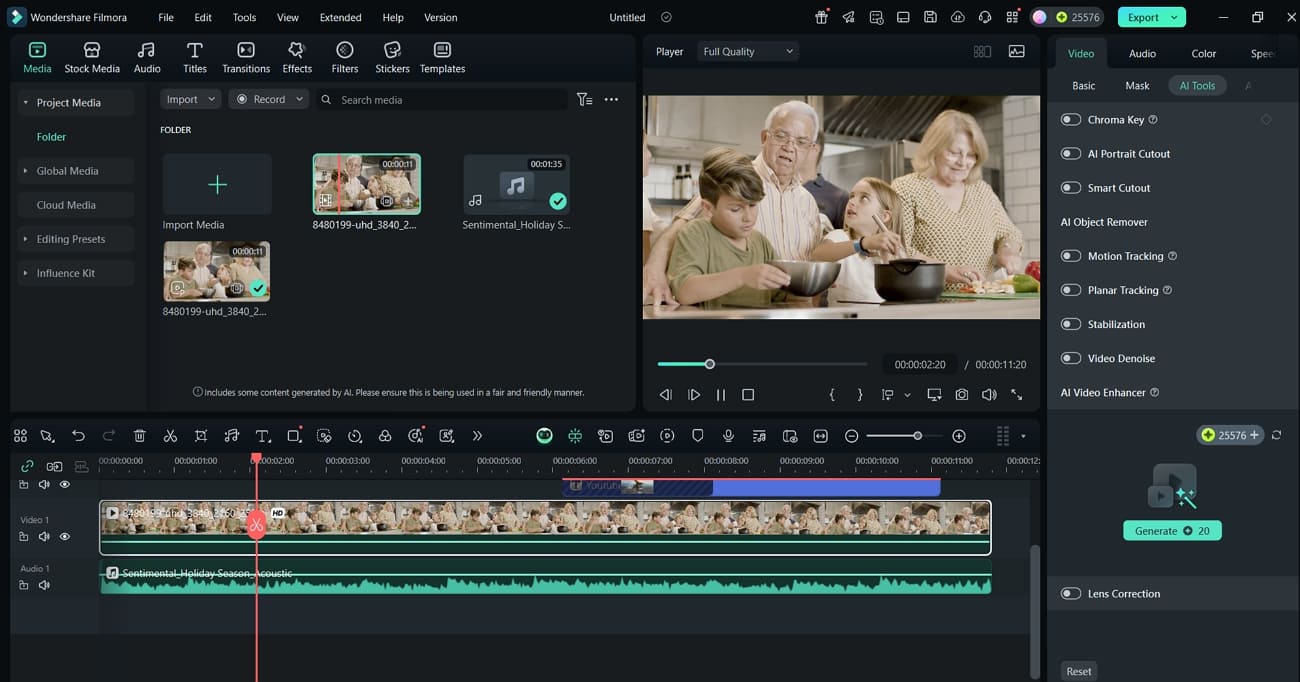Viewport: 1300px width, 682px height.
Task: Click the player progress slider
Action: click(762, 364)
